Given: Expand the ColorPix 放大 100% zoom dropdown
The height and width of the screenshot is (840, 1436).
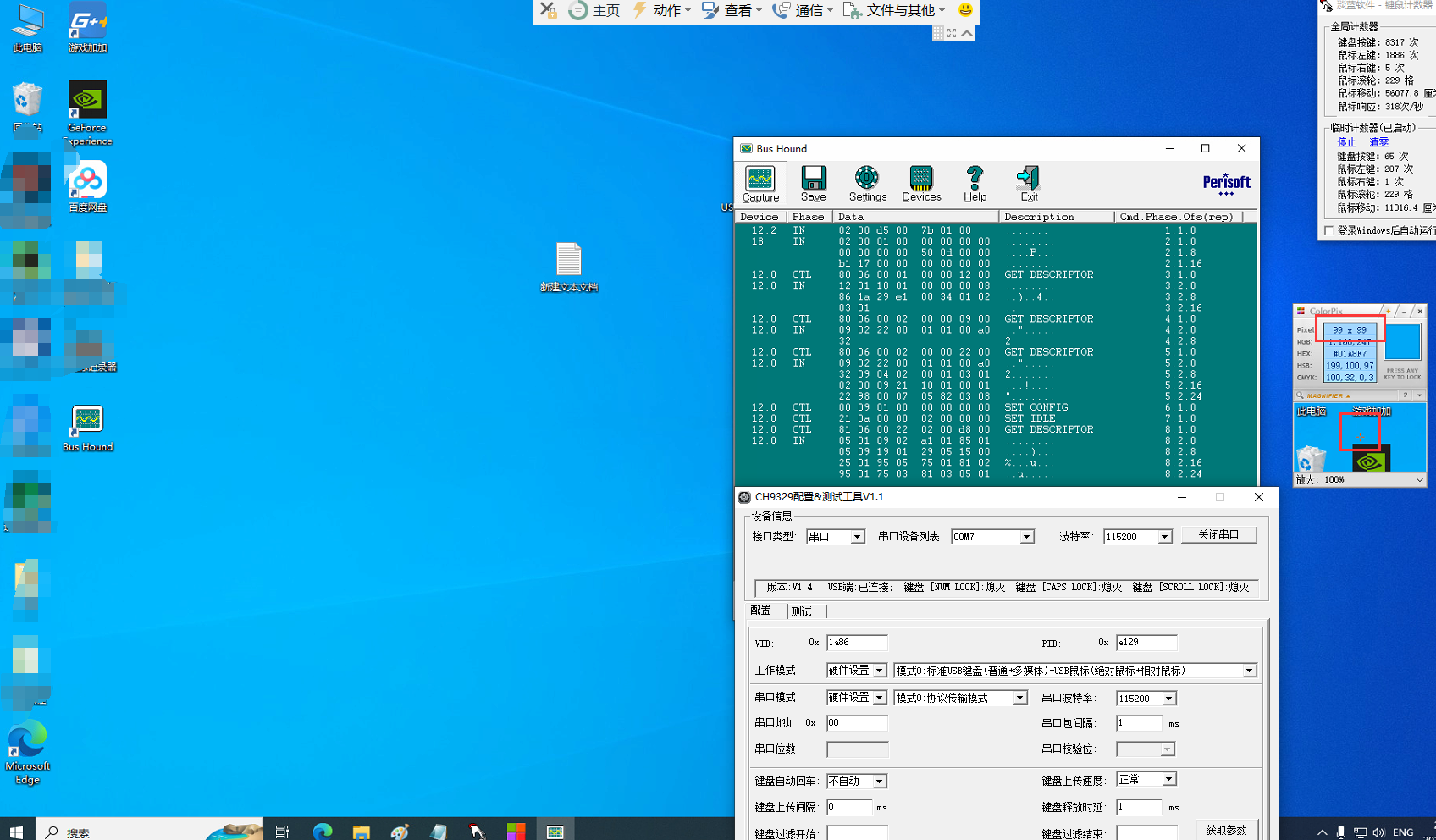Looking at the screenshot, I should pos(1420,479).
